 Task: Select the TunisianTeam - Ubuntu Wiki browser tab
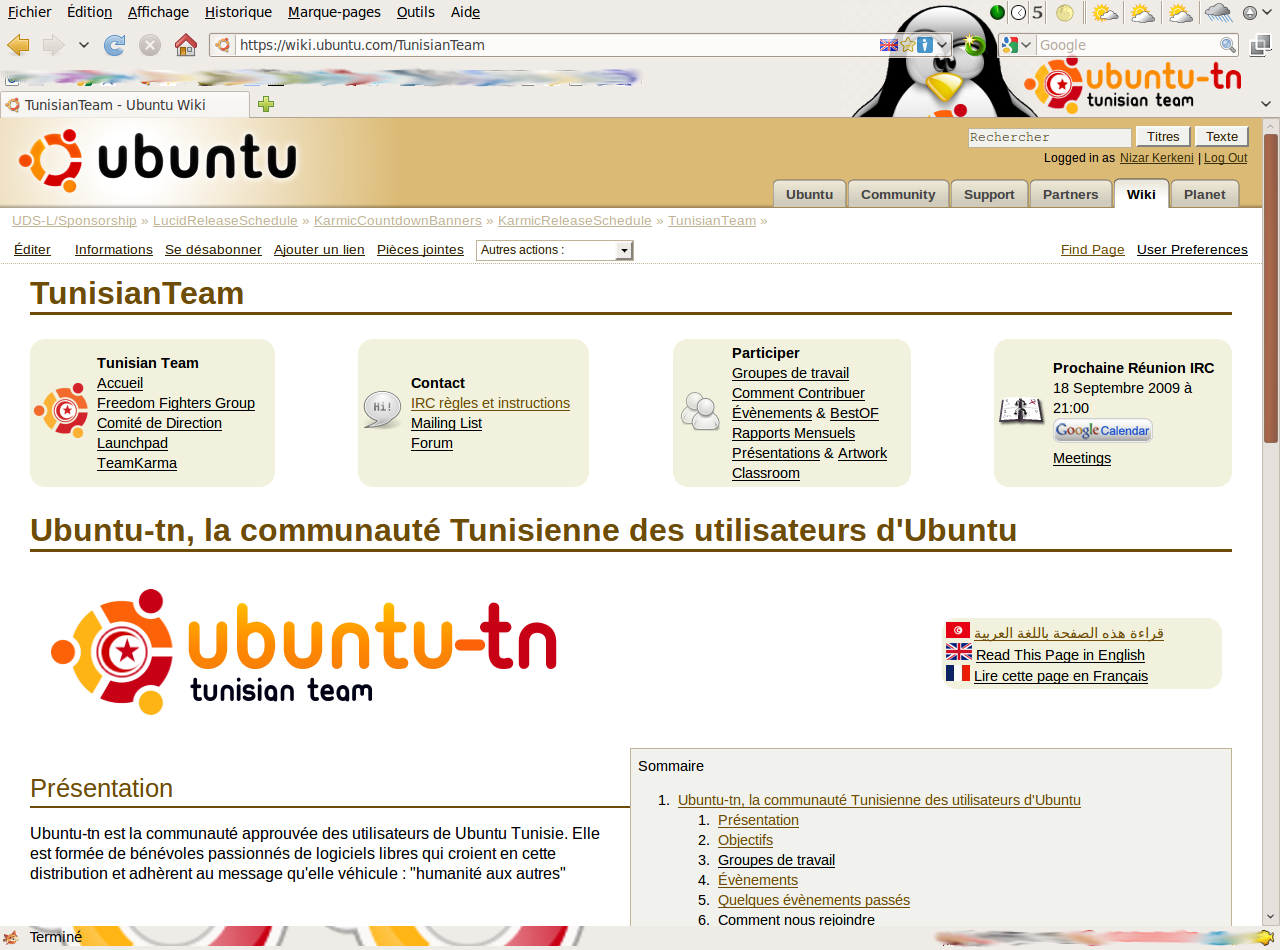pos(125,104)
